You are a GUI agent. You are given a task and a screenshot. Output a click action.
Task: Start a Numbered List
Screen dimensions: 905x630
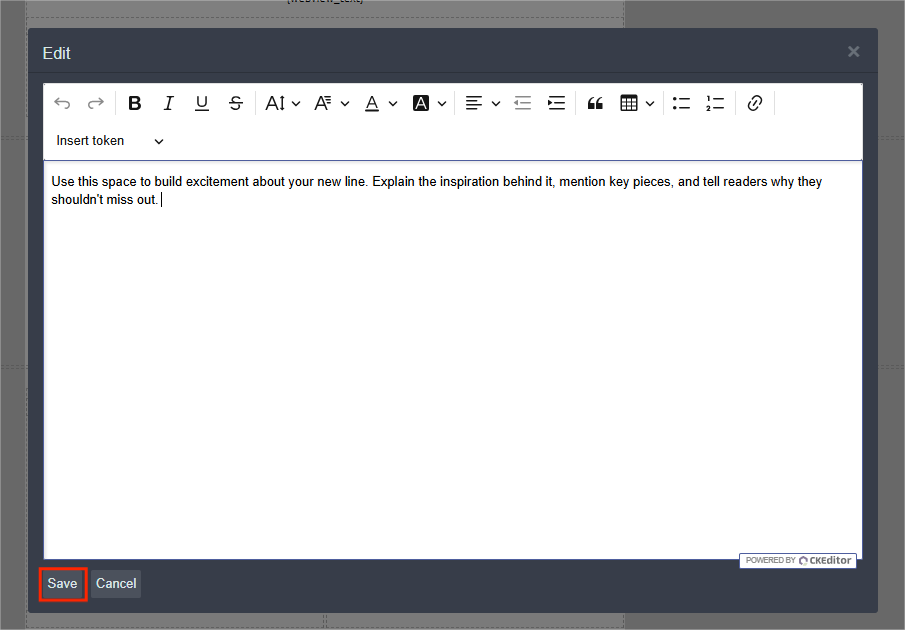tap(715, 103)
